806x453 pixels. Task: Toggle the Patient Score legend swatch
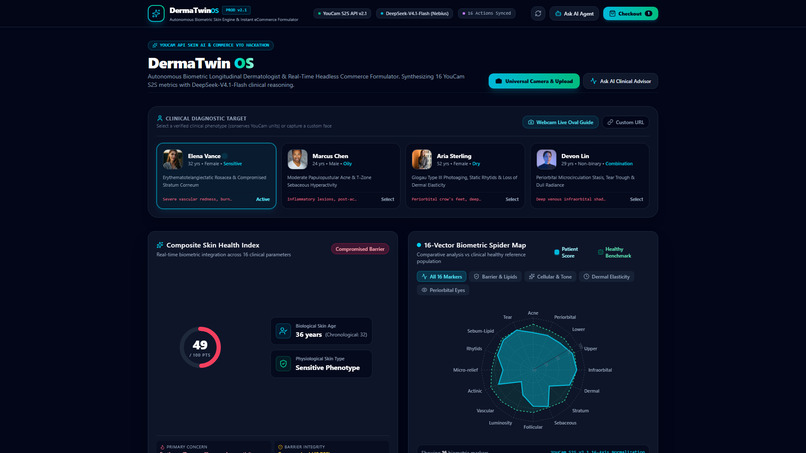coord(557,252)
